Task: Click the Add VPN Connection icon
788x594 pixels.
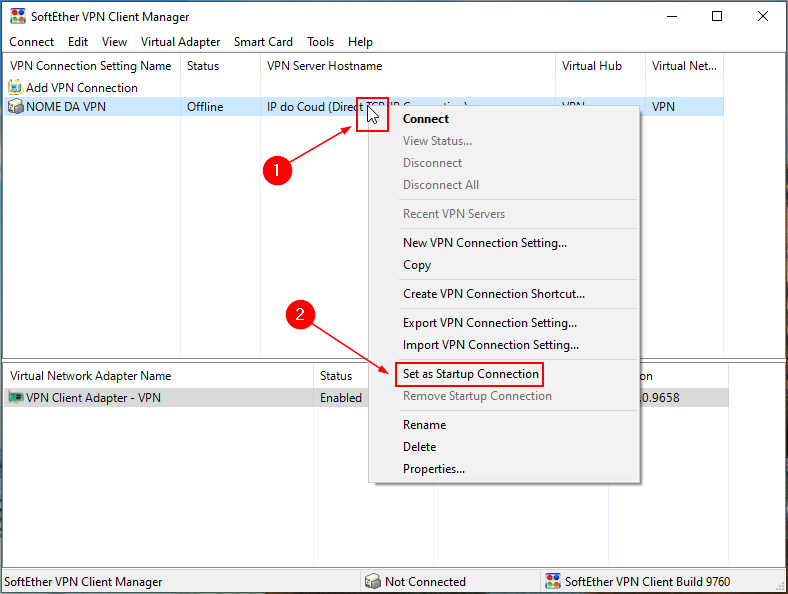Action: (x=16, y=87)
